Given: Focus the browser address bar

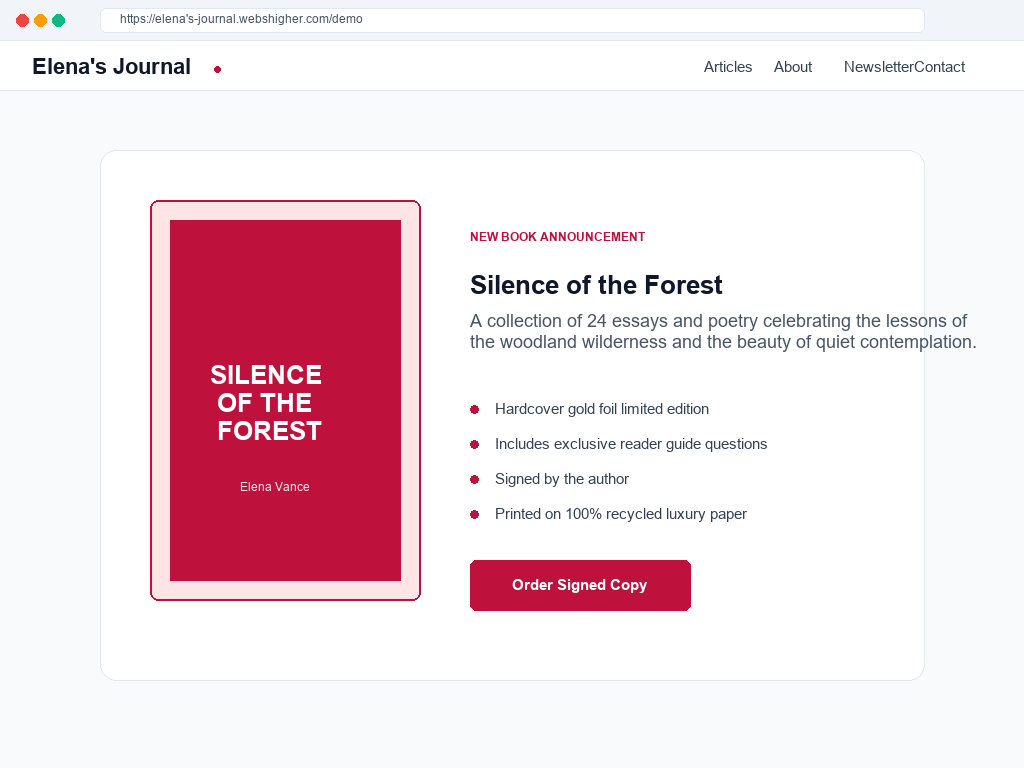Looking at the screenshot, I should click(512, 20).
